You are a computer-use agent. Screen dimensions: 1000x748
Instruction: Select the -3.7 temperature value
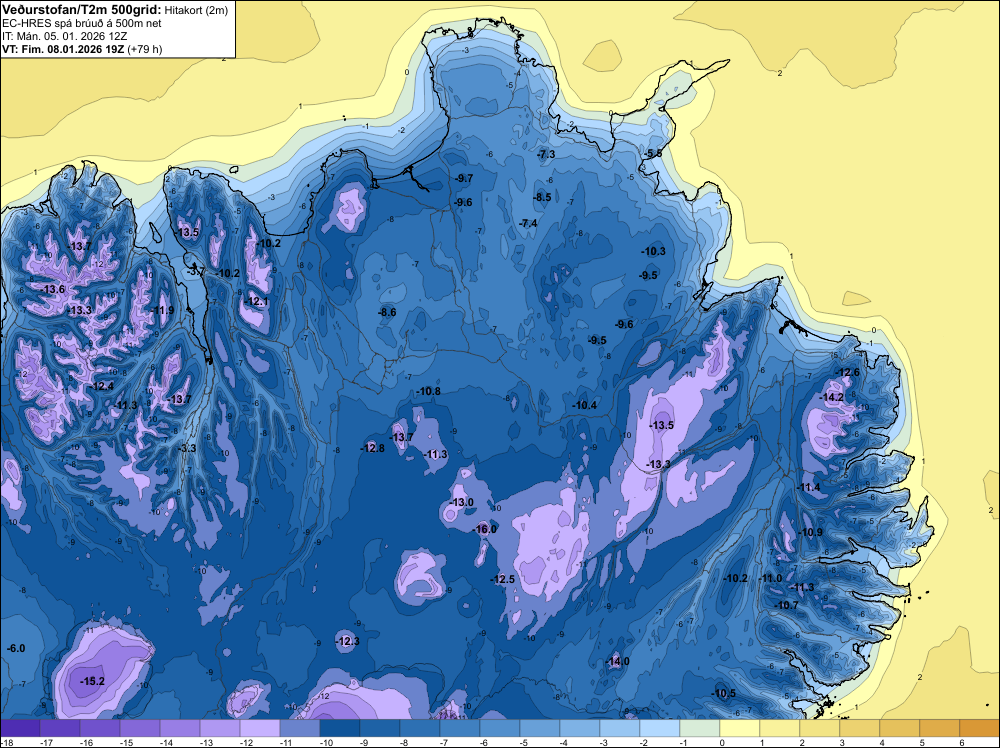tap(195, 272)
